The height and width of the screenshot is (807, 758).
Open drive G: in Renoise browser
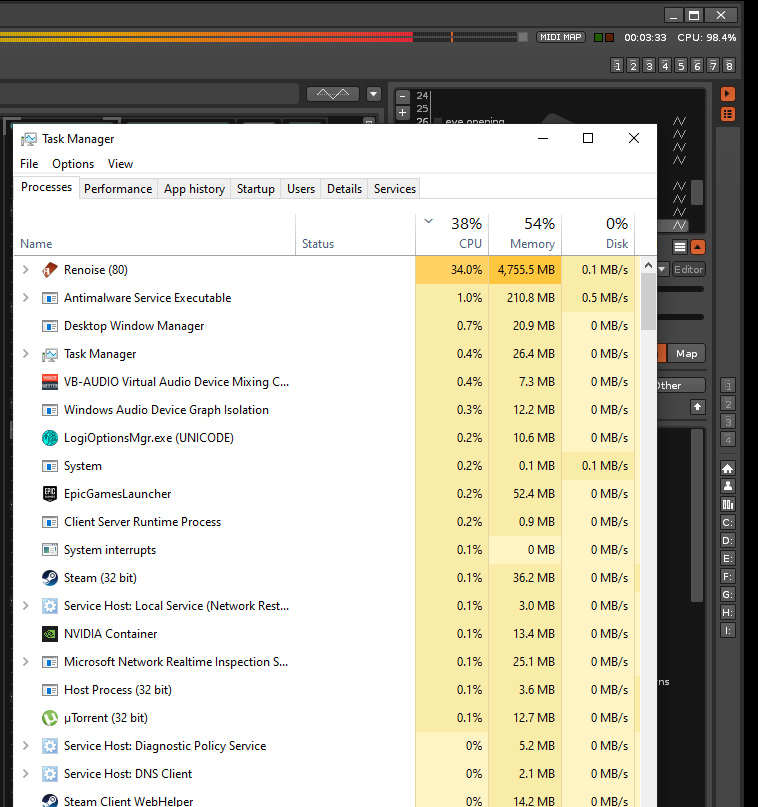pos(728,594)
